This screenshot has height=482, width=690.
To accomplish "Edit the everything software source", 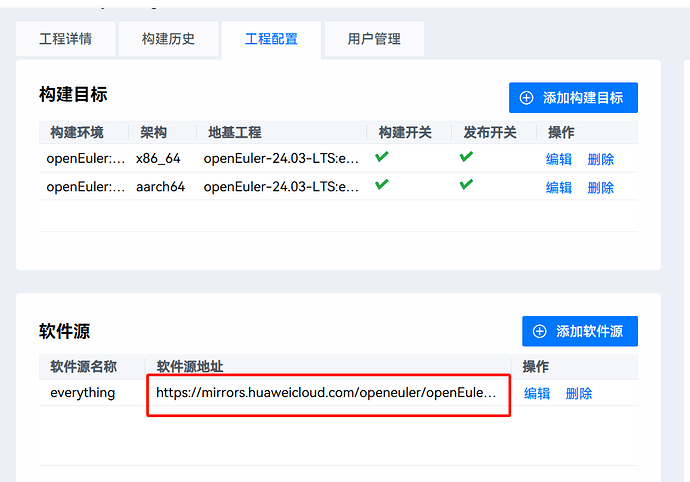I will [x=537, y=393].
